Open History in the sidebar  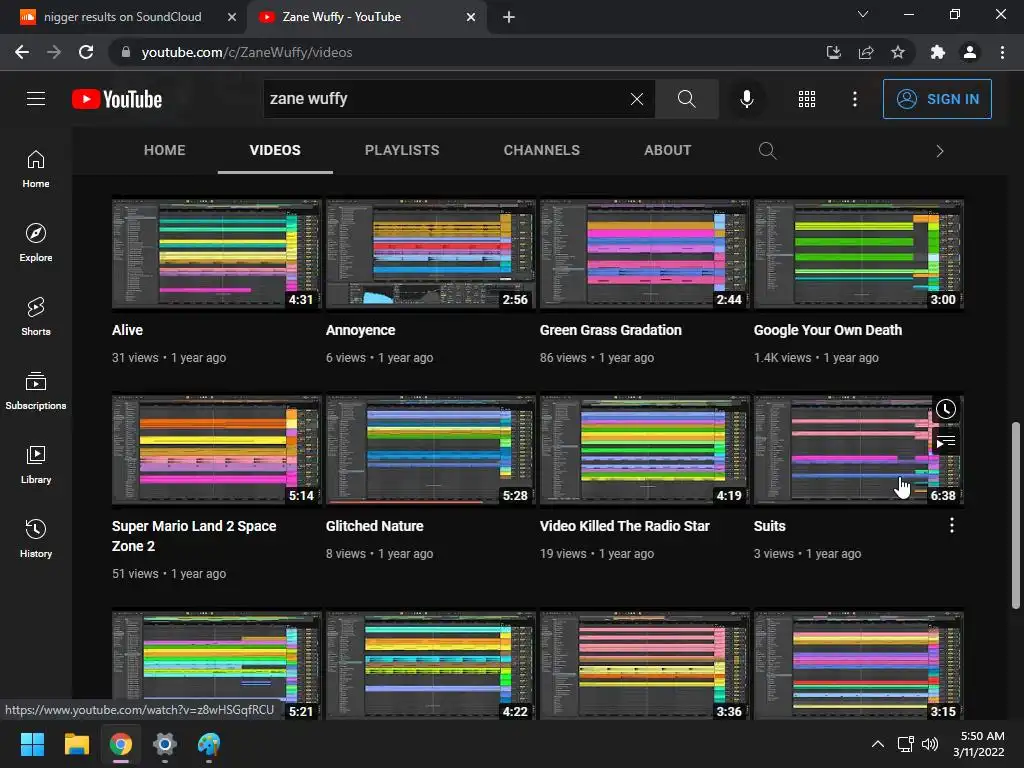36,539
